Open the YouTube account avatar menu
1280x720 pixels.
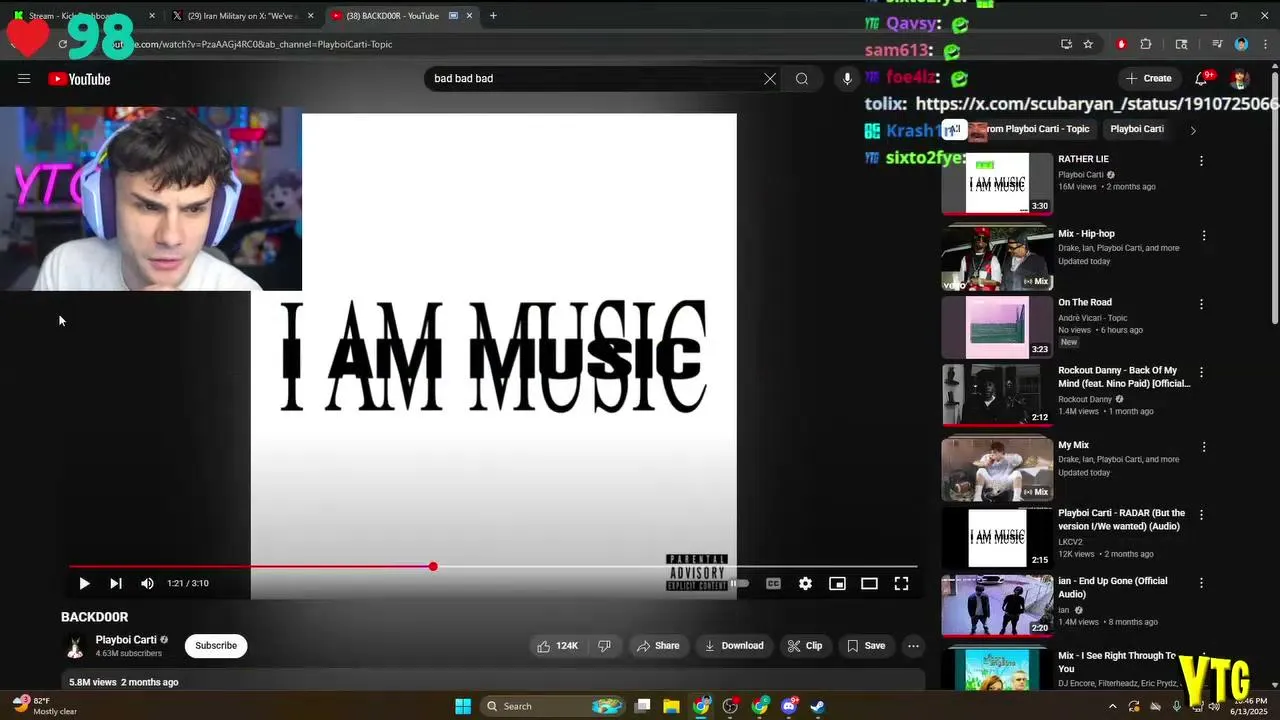click(1240, 79)
